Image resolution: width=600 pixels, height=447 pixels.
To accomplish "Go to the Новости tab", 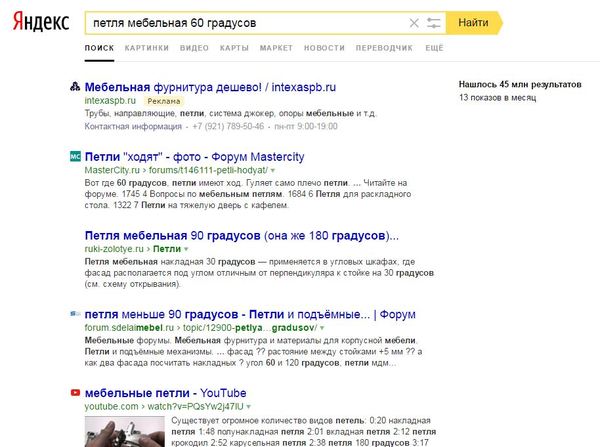I will [324, 48].
